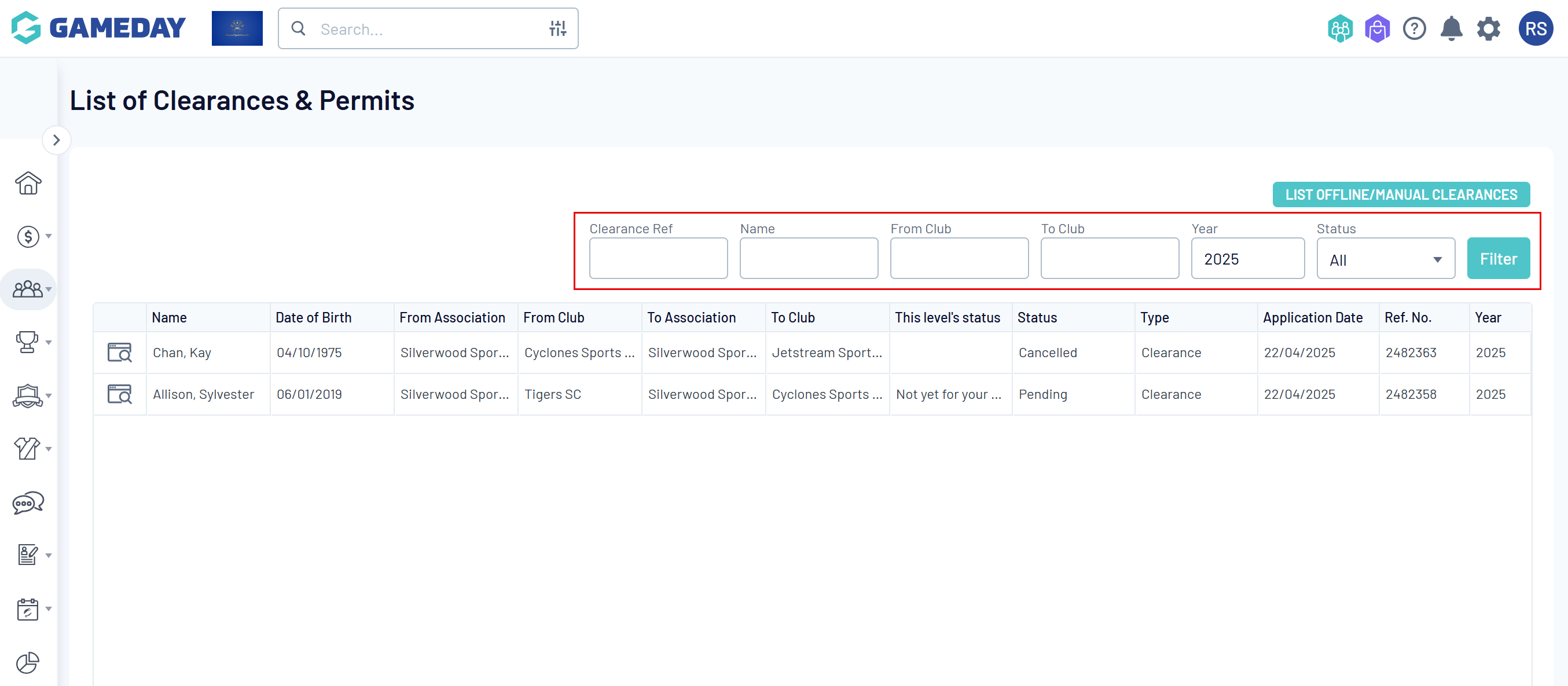Expand the sidebar with the chevron arrow
The height and width of the screenshot is (686, 1568).
tap(57, 140)
